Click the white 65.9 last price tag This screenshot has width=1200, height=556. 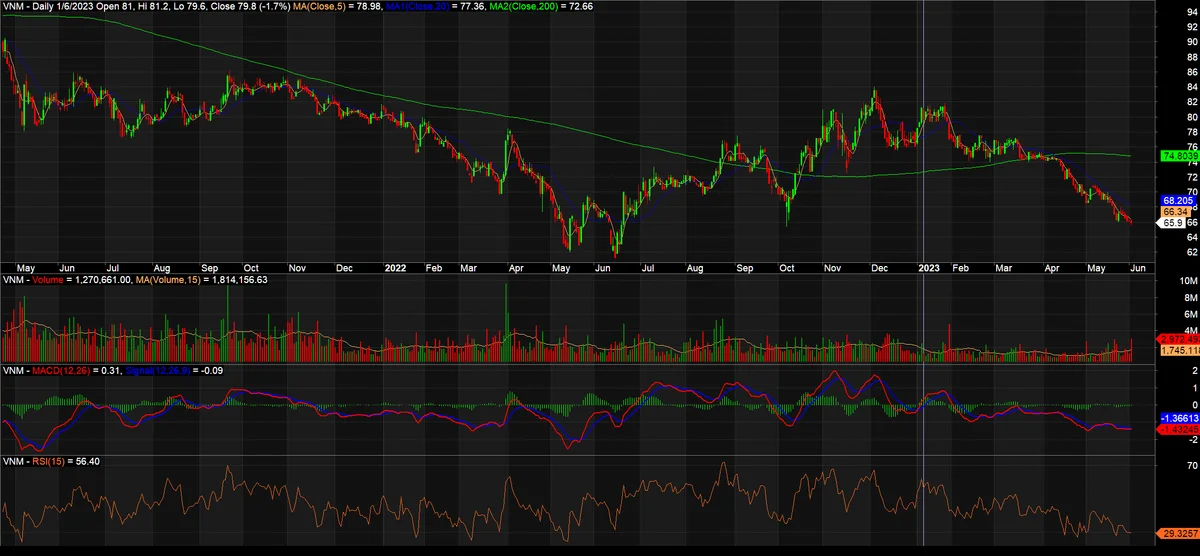[1172, 222]
